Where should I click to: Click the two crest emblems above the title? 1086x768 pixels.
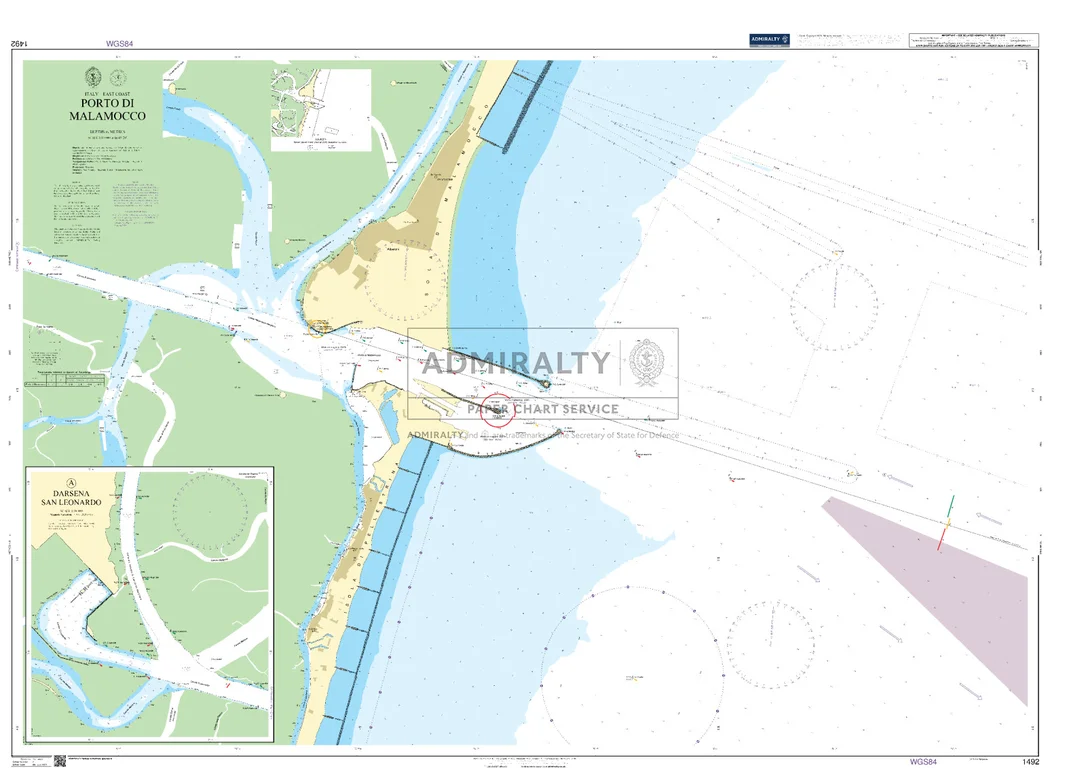106,77
